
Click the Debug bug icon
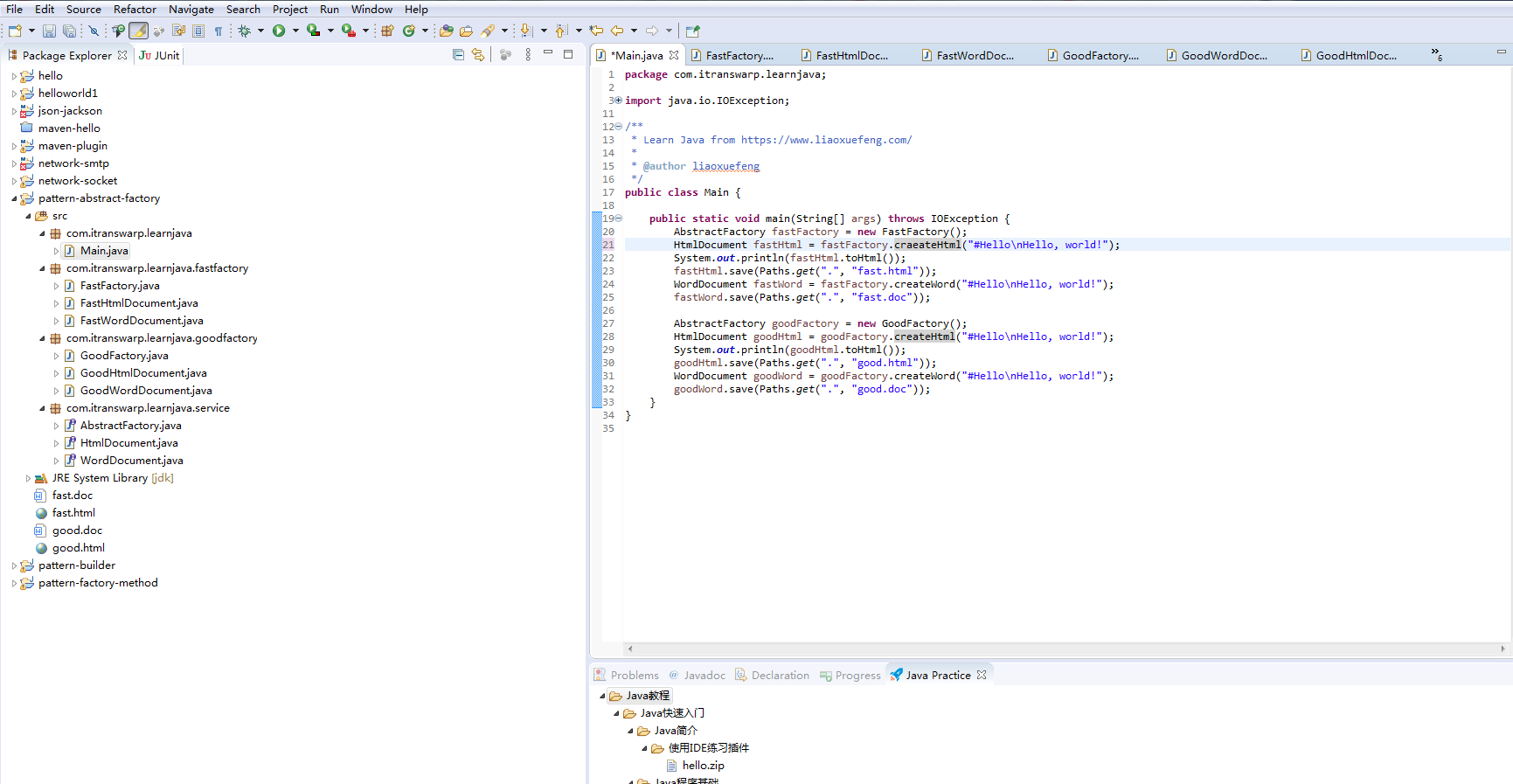(245, 31)
